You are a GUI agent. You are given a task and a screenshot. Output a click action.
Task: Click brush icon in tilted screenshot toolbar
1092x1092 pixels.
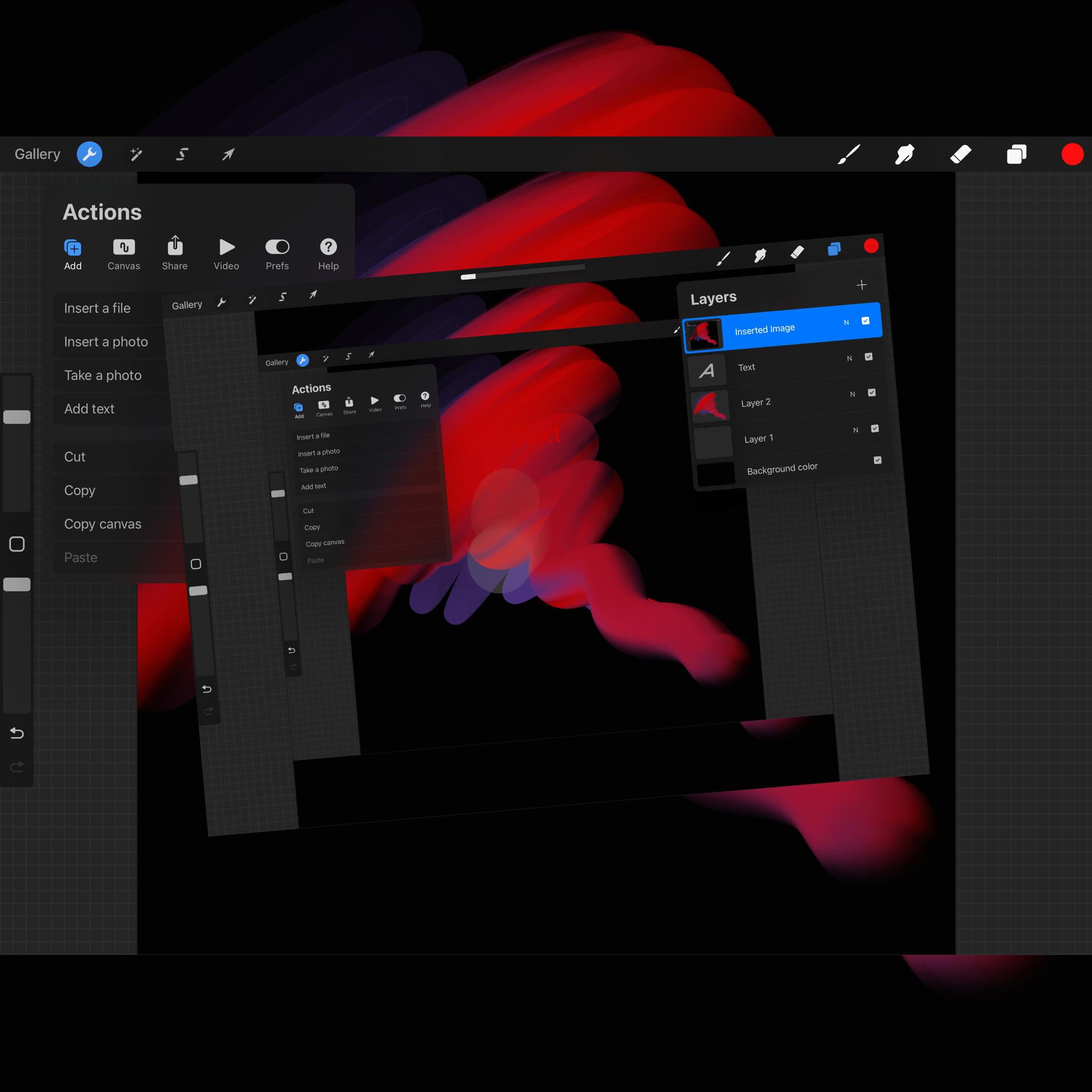[x=724, y=258]
